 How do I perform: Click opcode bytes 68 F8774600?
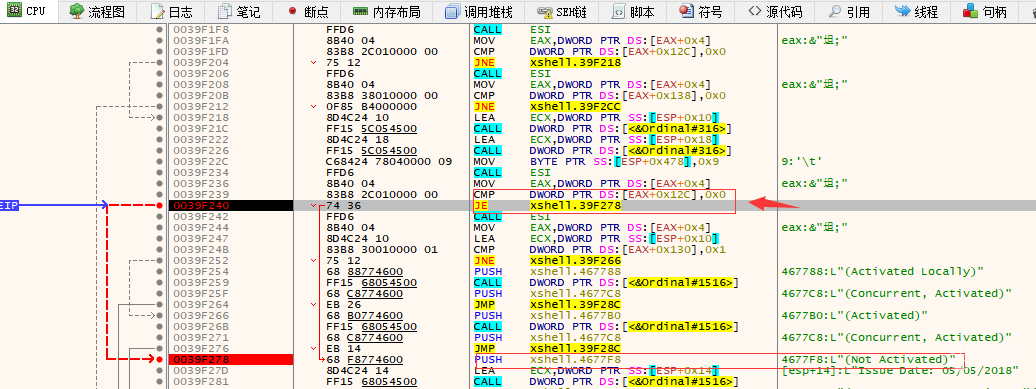click(365, 359)
